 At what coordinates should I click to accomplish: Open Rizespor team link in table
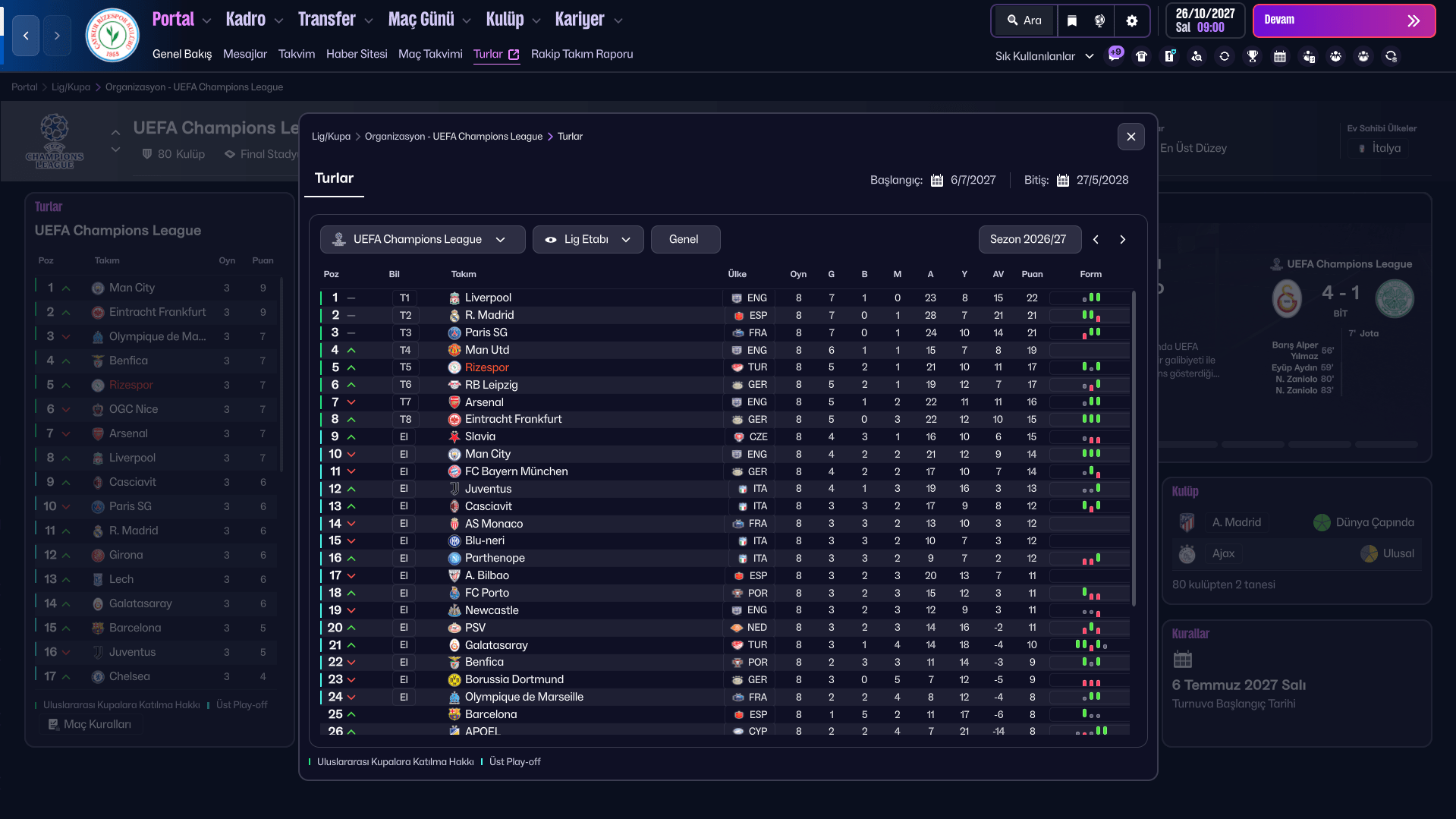pos(486,367)
